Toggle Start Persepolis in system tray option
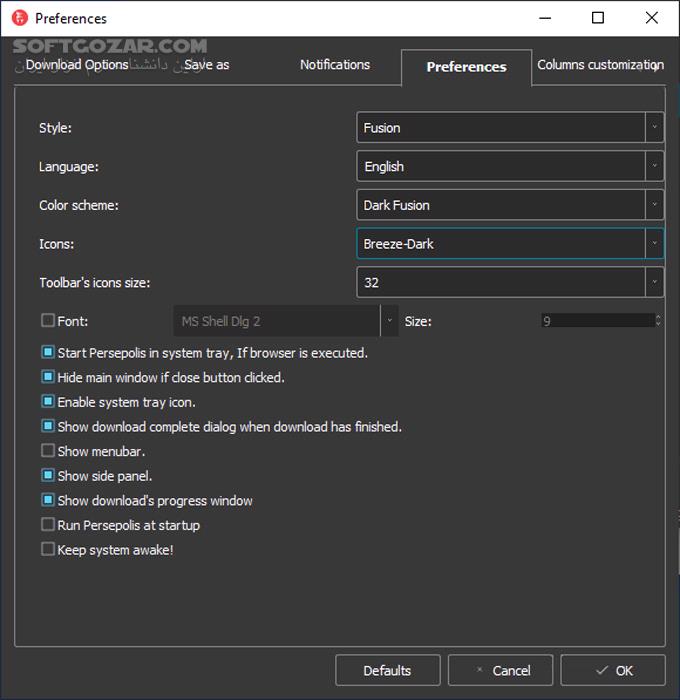Screen dimensions: 680x700 [48, 353]
